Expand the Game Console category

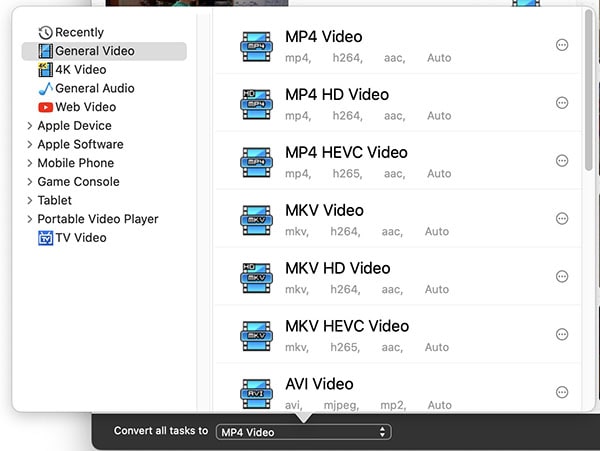[29, 182]
